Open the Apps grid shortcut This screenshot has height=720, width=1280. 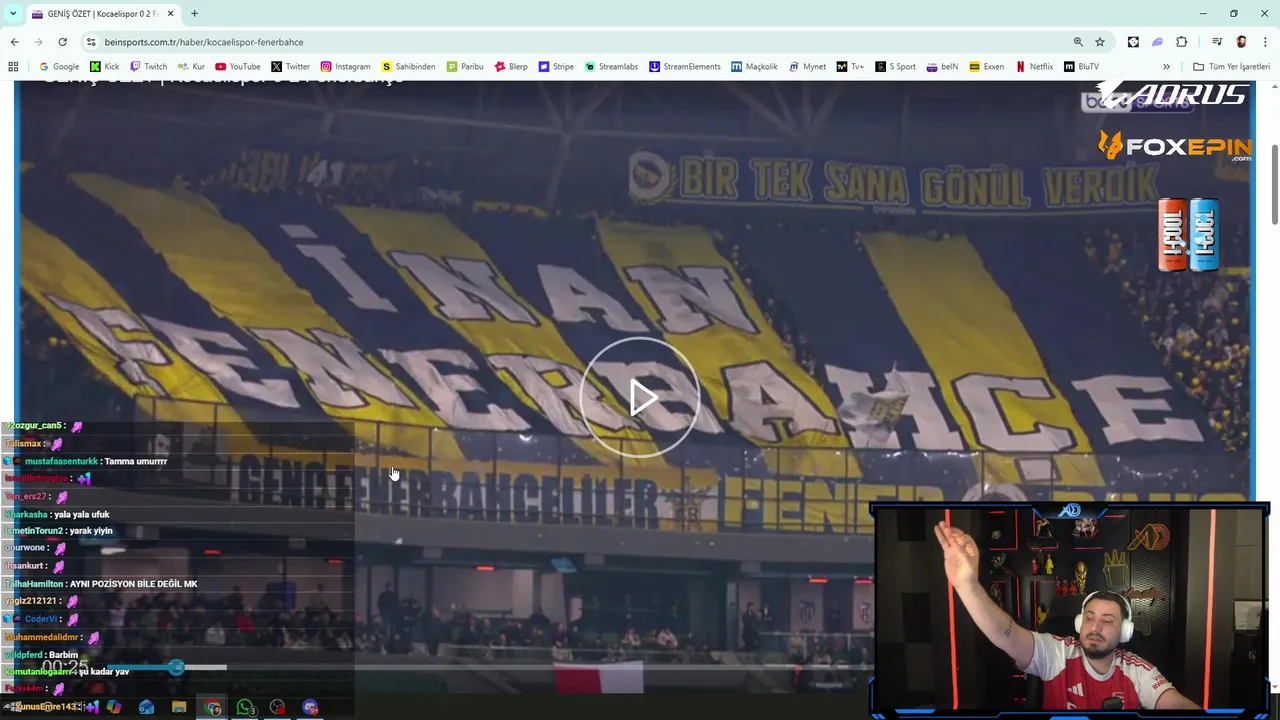(x=13, y=67)
